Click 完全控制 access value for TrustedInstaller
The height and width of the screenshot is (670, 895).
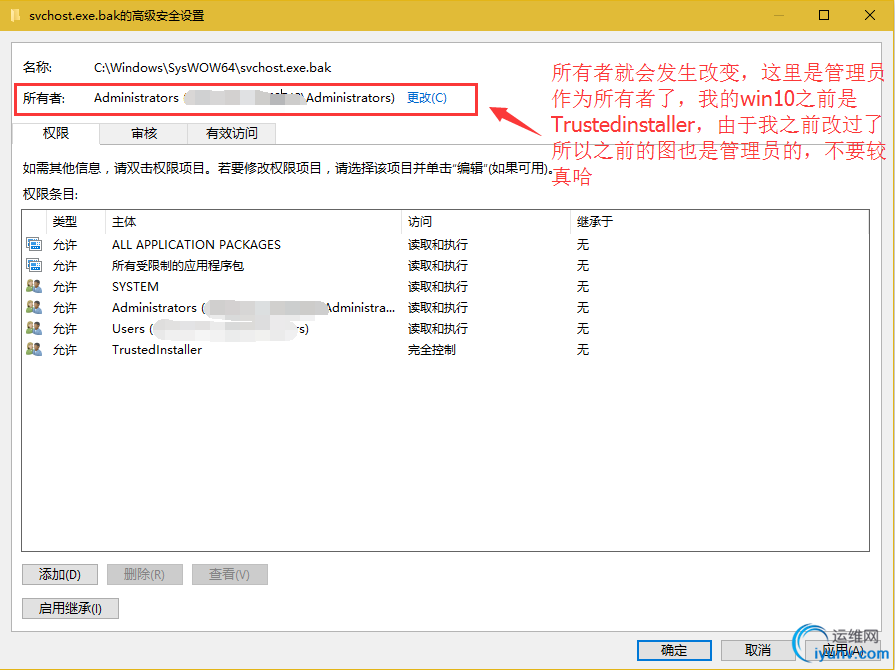point(432,350)
